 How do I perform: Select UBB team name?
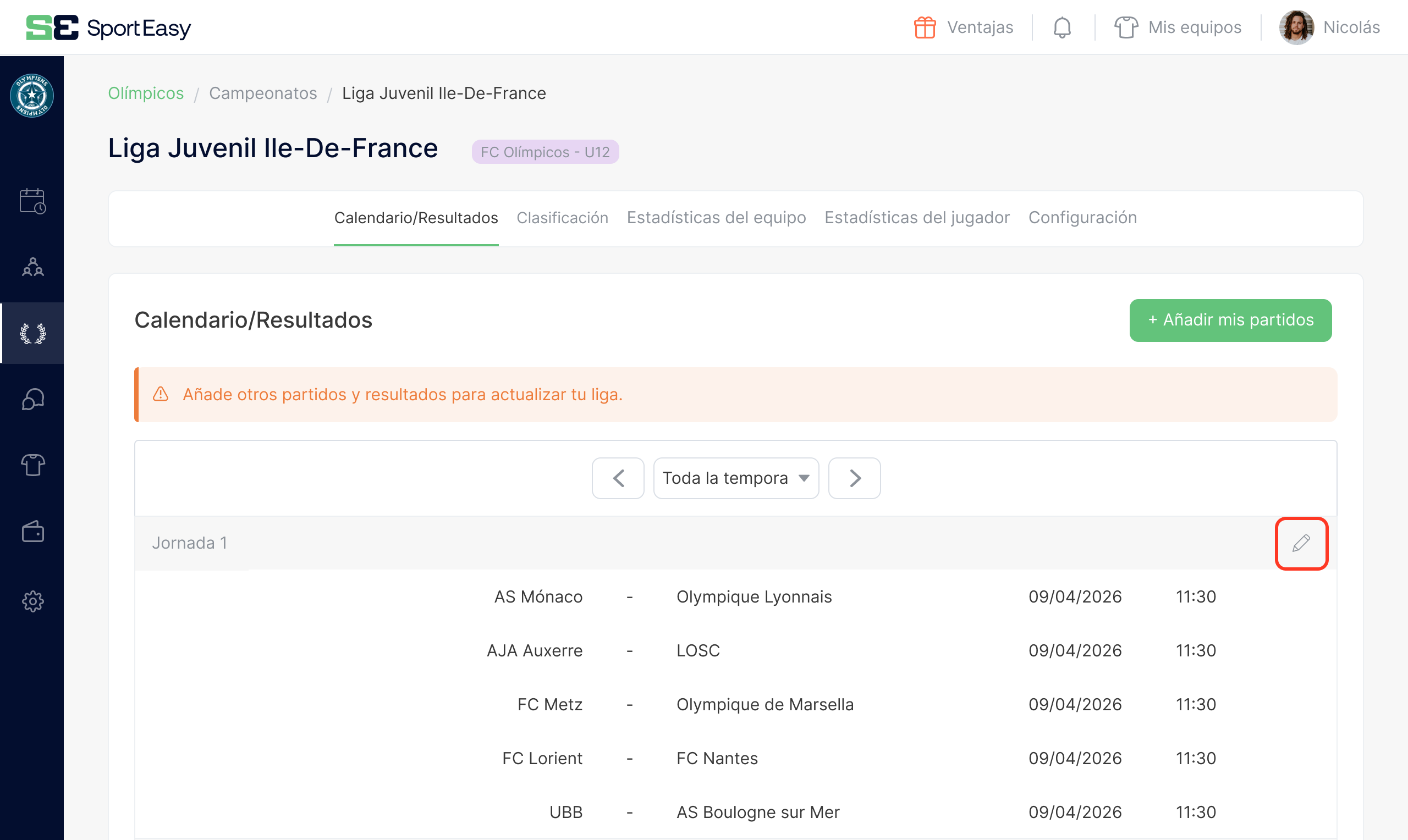click(x=566, y=813)
